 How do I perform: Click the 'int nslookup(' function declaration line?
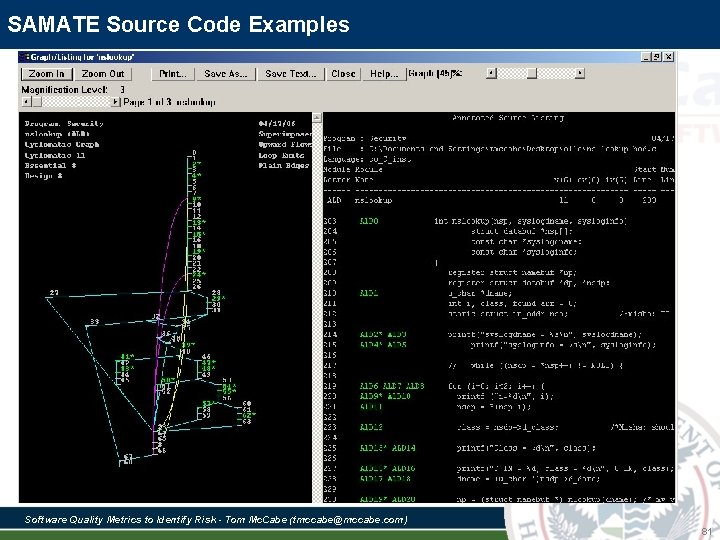tap(530, 221)
